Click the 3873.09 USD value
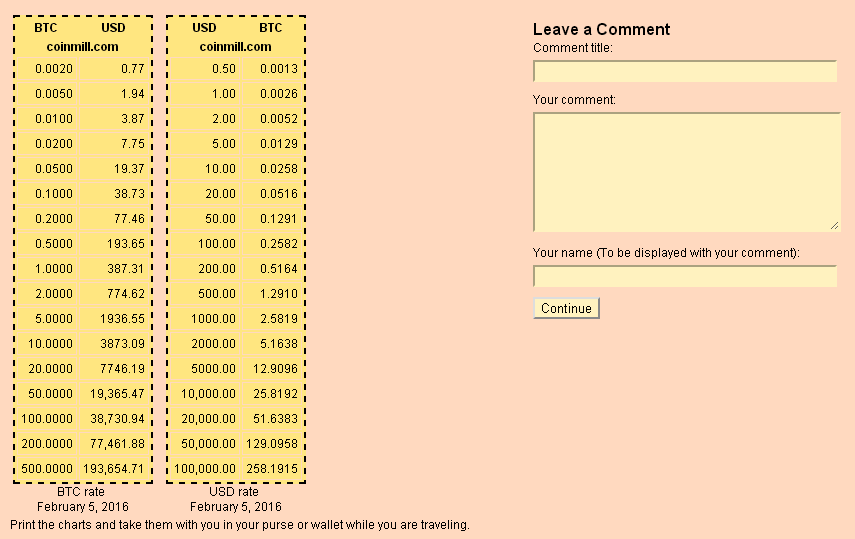 click(122, 344)
